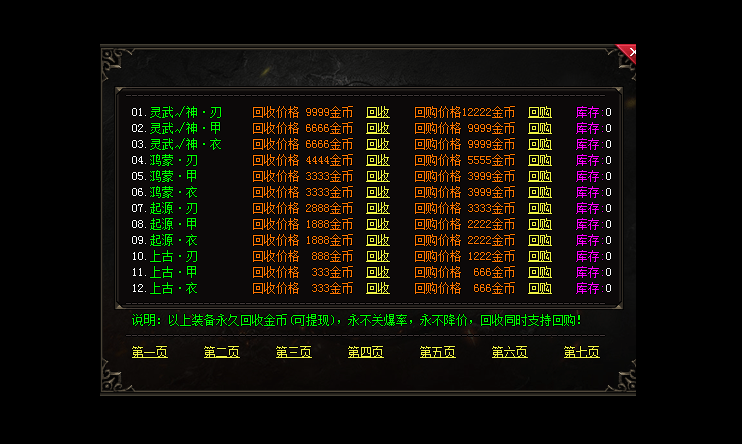Switch to 第二页
The image size is (742, 444).
222,352
